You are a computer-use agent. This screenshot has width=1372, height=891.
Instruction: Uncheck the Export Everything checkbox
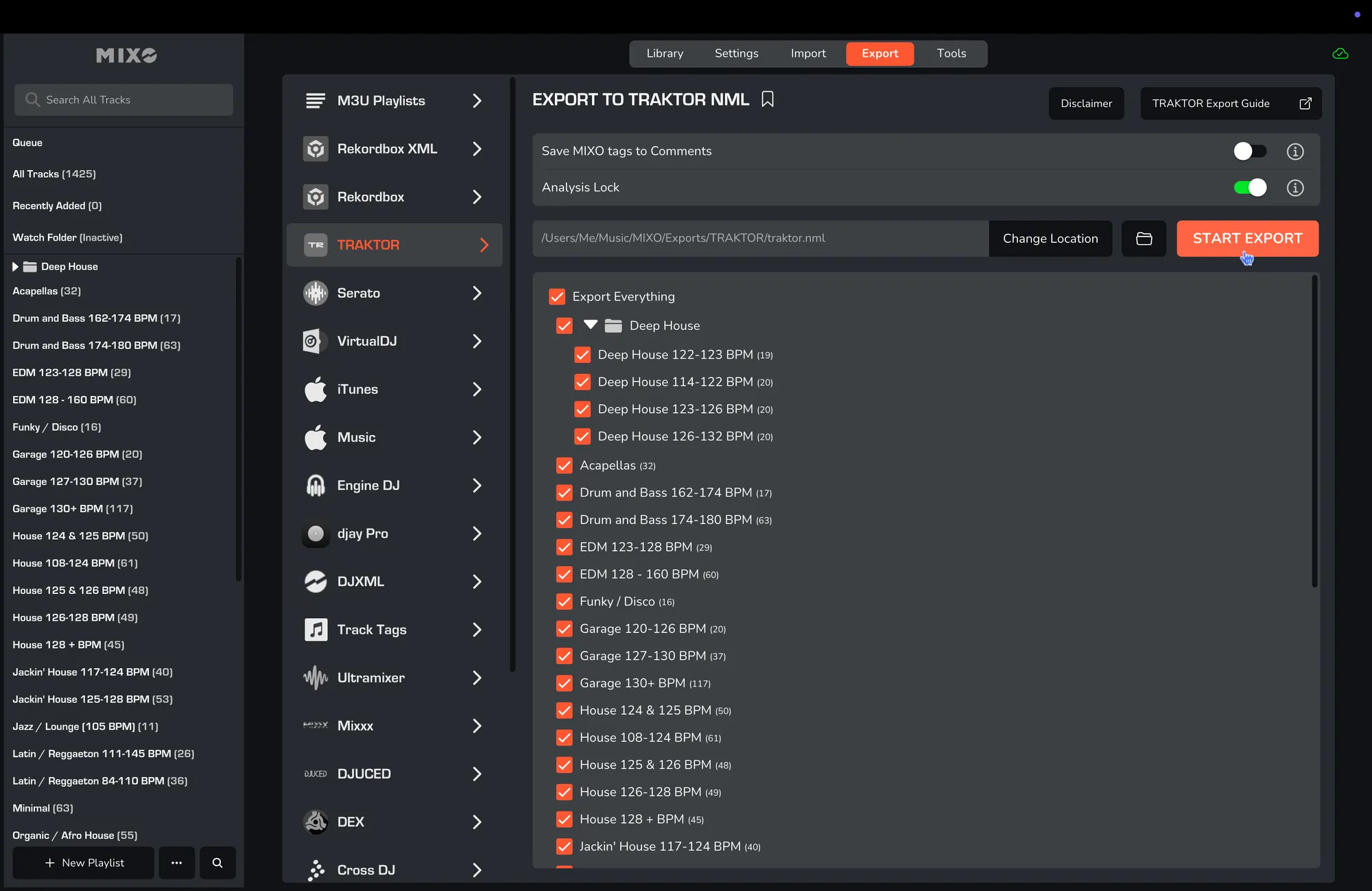557,297
